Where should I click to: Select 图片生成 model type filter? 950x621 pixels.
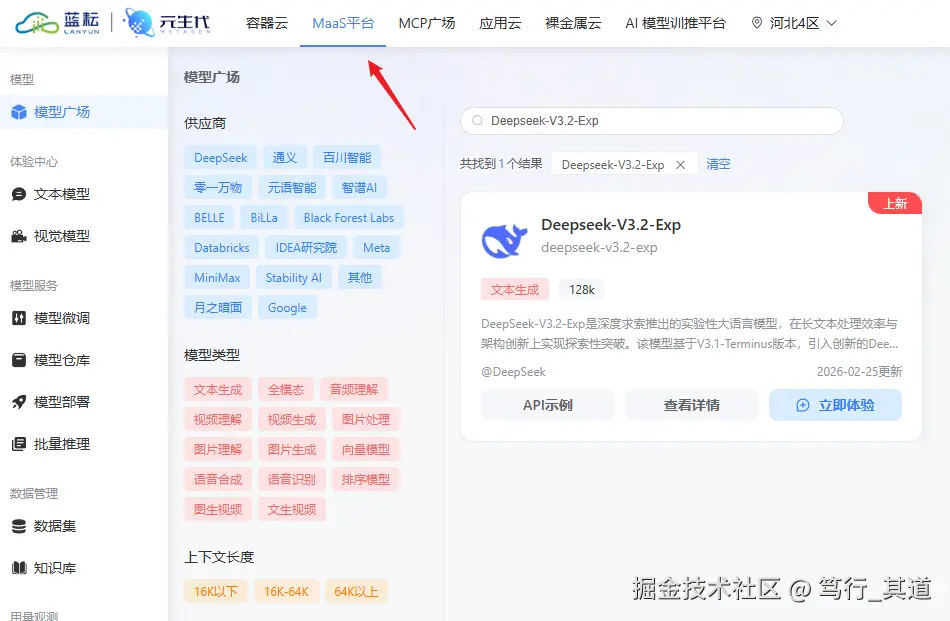click(x=292, y=450)
